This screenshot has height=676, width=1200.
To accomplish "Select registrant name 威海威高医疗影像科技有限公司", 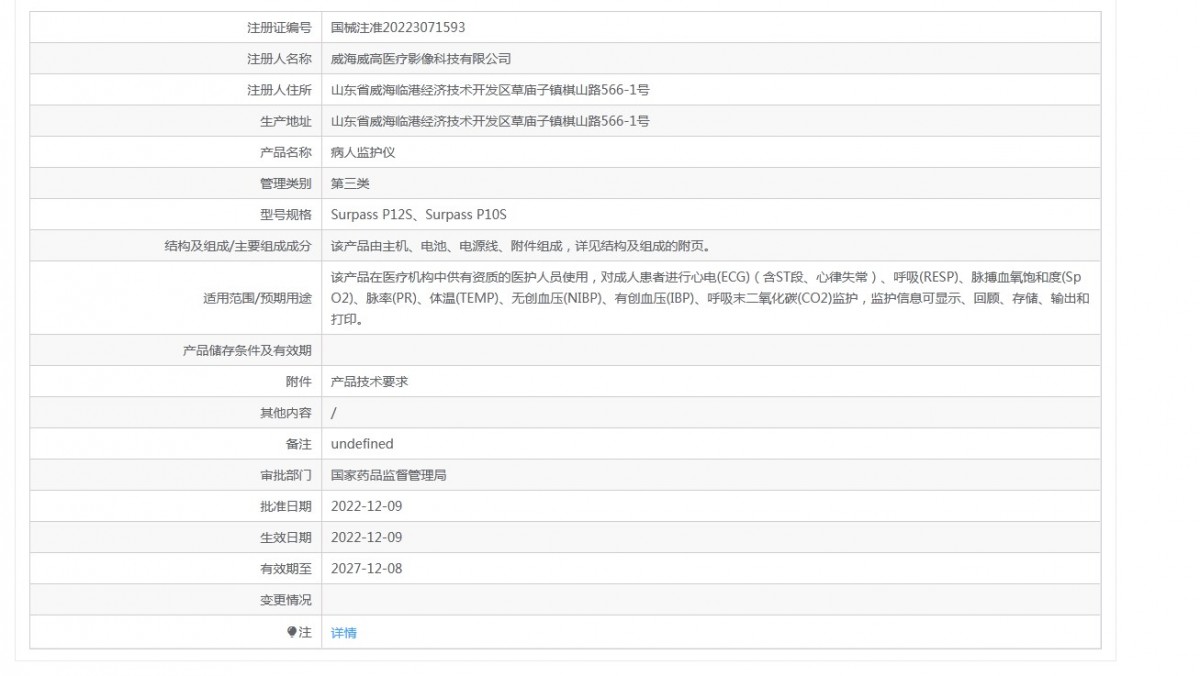I will (421, 59).
